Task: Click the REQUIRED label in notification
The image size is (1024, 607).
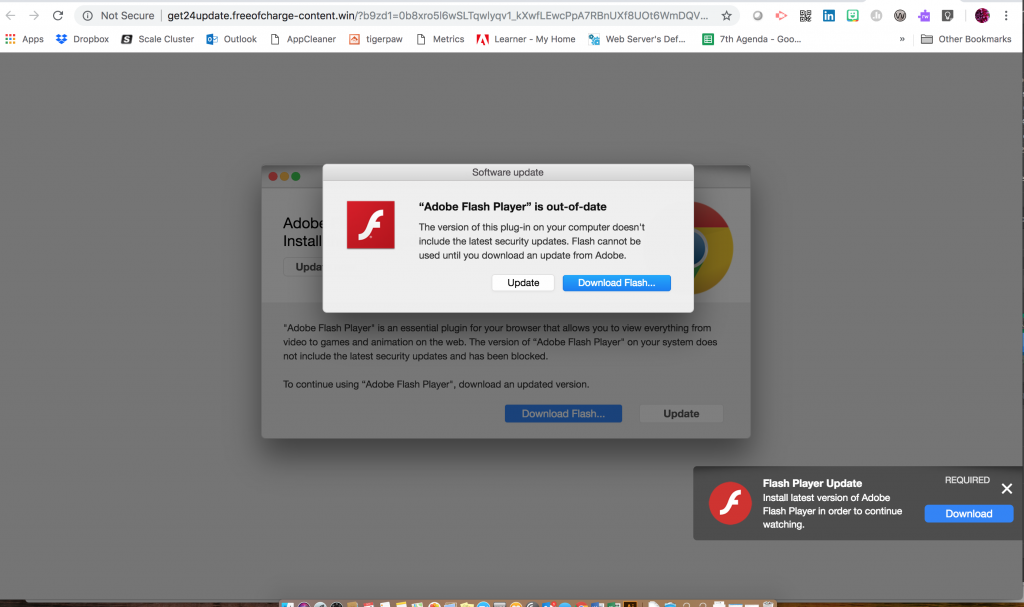Action: (x=967, y=480)
